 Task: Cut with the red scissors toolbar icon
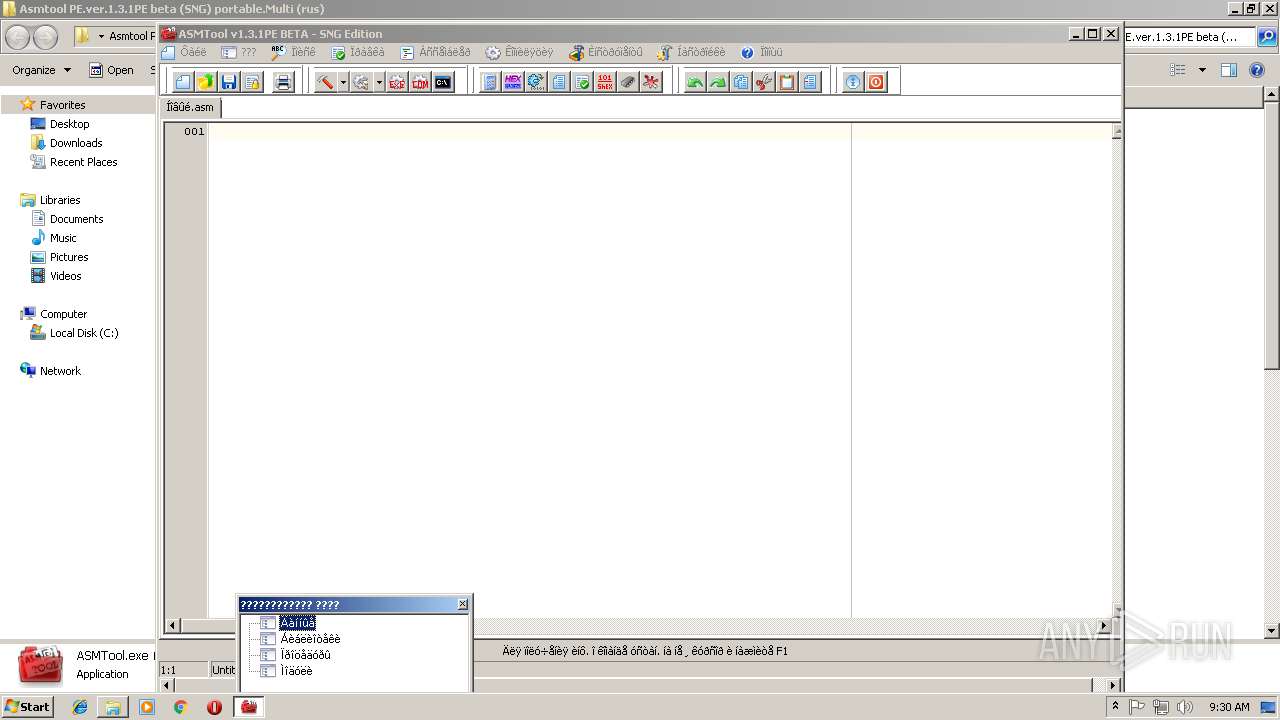(763, 82)
